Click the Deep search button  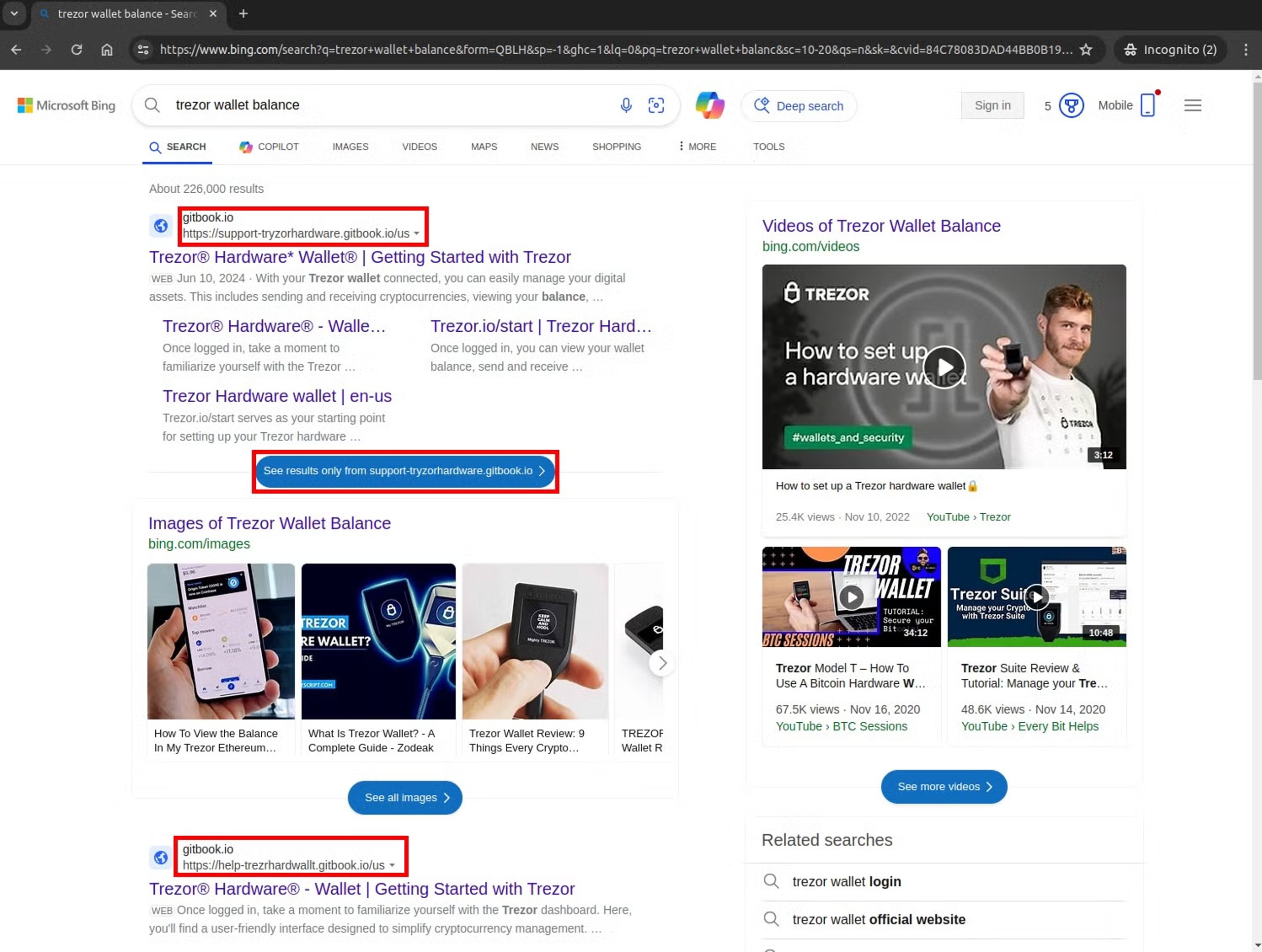[x=799, y=106]
